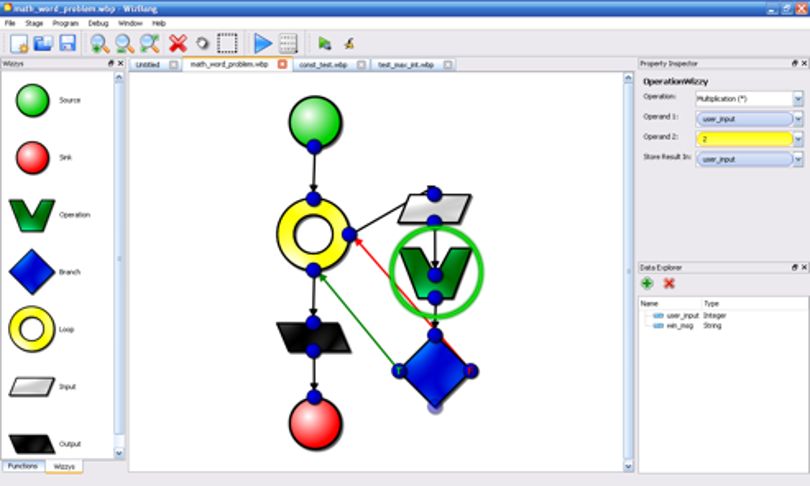Image resolution: width=810 pixels, height=486 pixels.
Task: Expand the Operand 1 dropdown arrow
Action: (798, 119)
